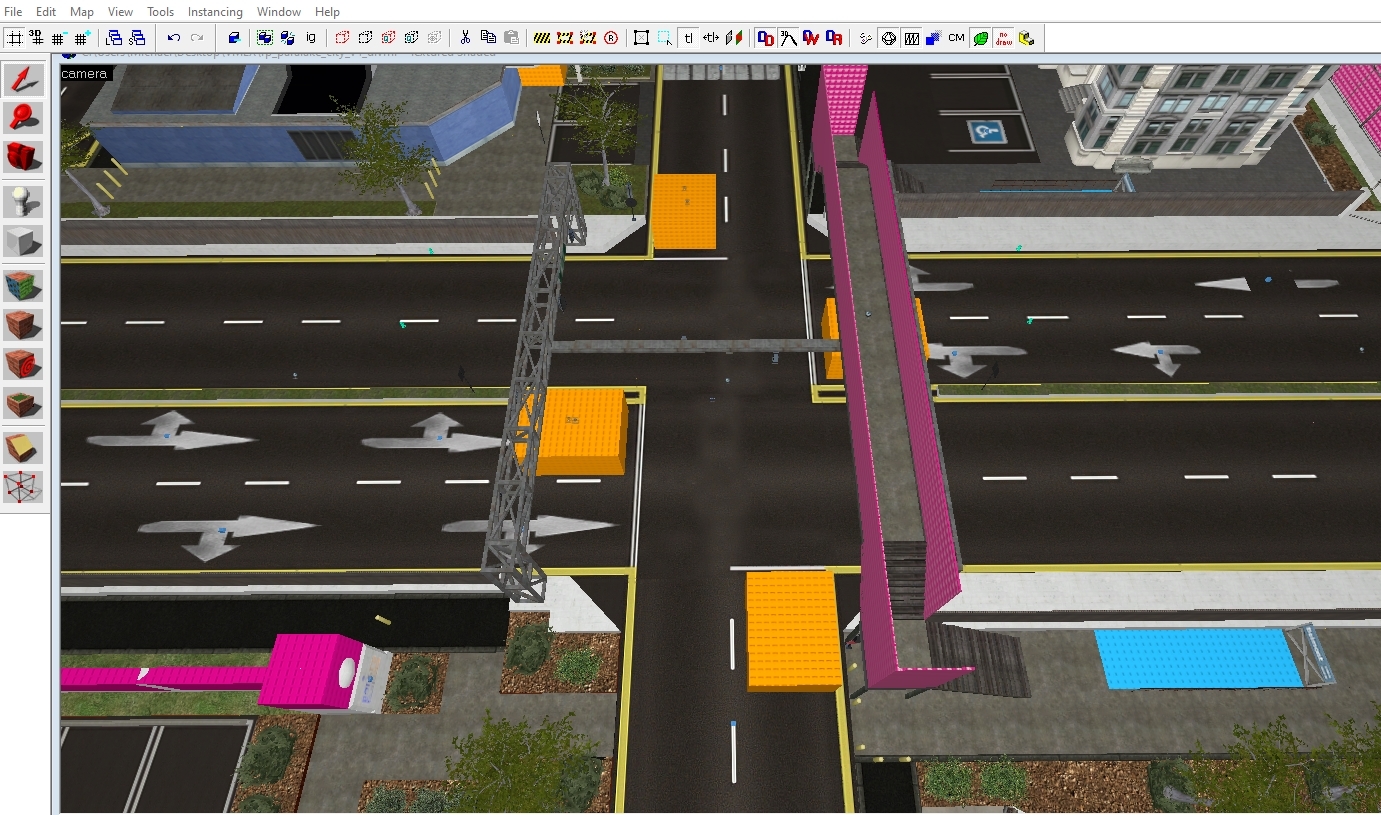Open the Window menu
Image resolution: width=1381 pixels, height=815 pixels.
point(279,12)
